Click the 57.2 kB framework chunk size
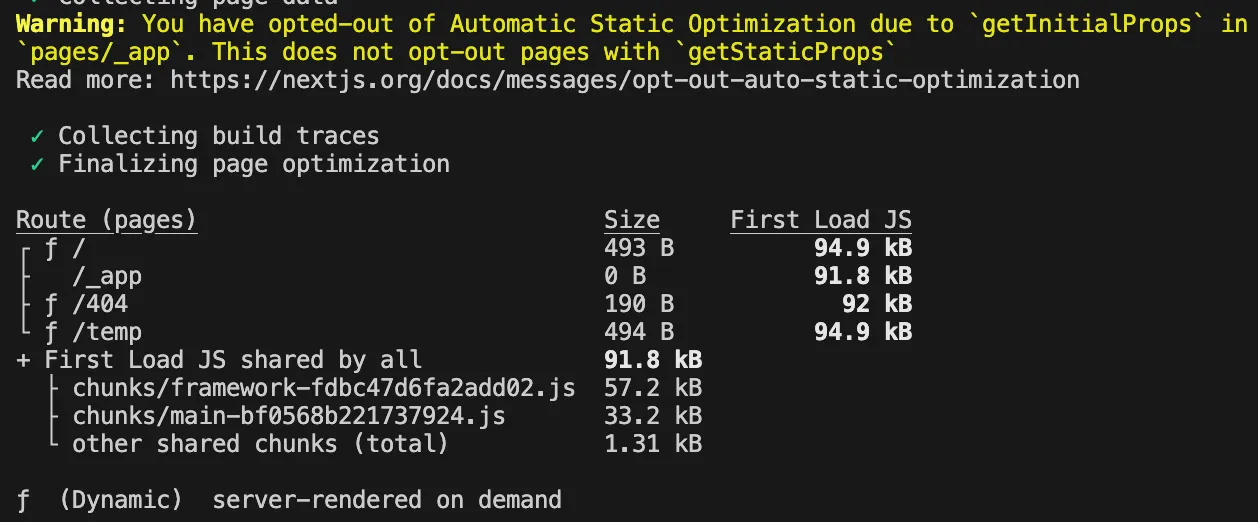This screenshot has width=1258, height=522. [653, 388]
